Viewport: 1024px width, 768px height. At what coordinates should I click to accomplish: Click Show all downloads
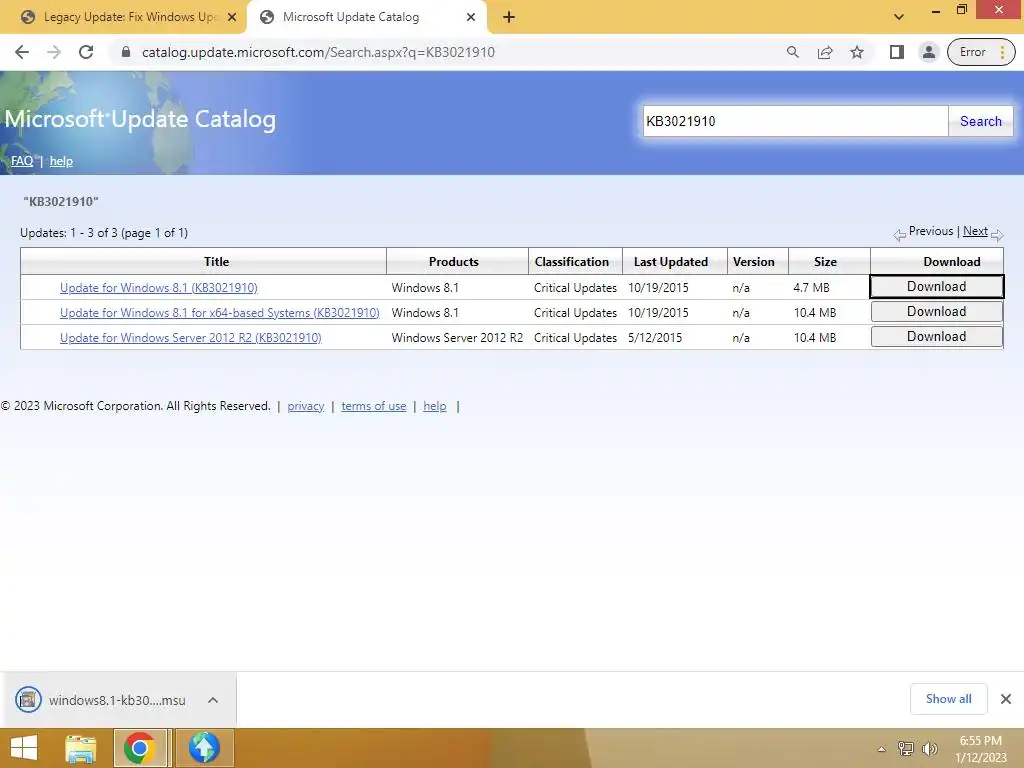click(x=948, y=699)
